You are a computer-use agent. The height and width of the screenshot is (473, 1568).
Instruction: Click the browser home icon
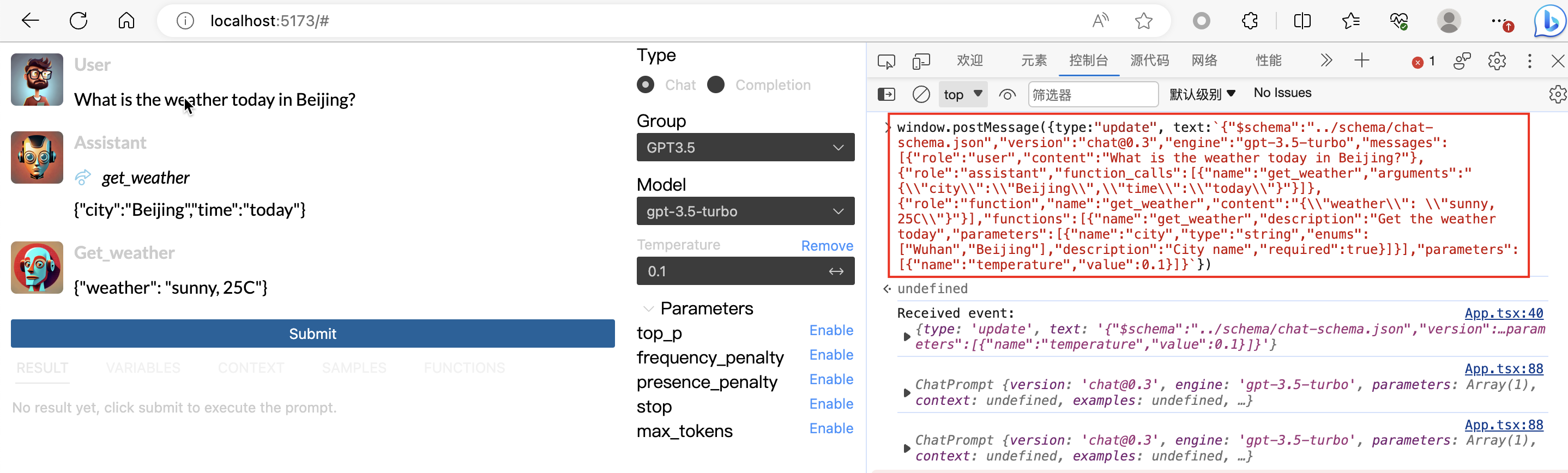click(x=126, y=21)
